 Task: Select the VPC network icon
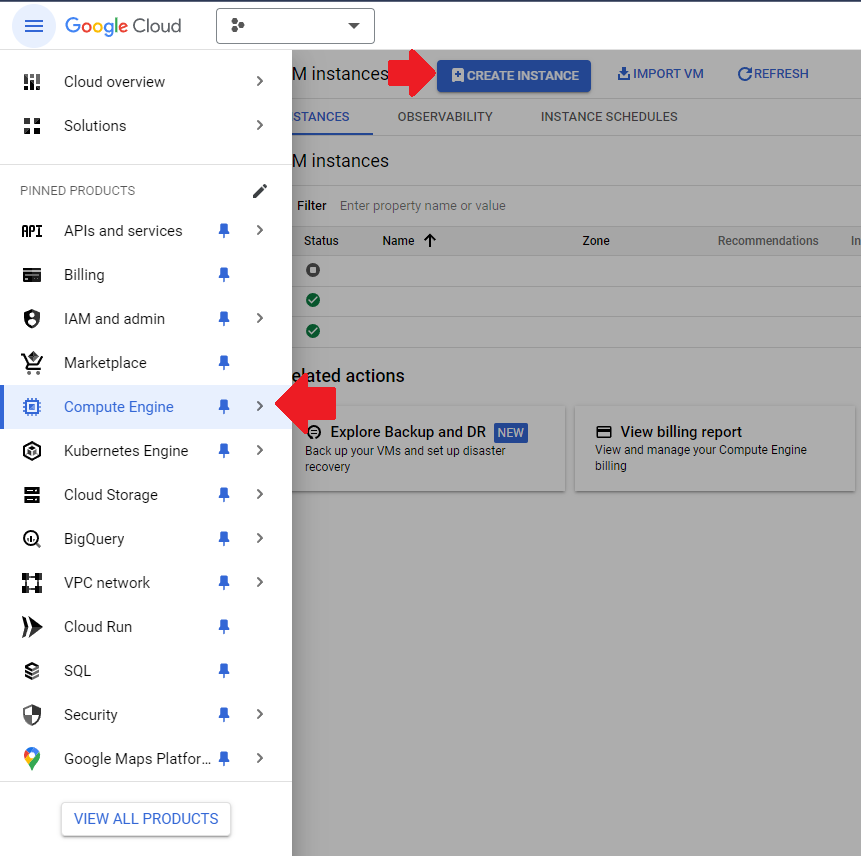[x=32, y=582]
